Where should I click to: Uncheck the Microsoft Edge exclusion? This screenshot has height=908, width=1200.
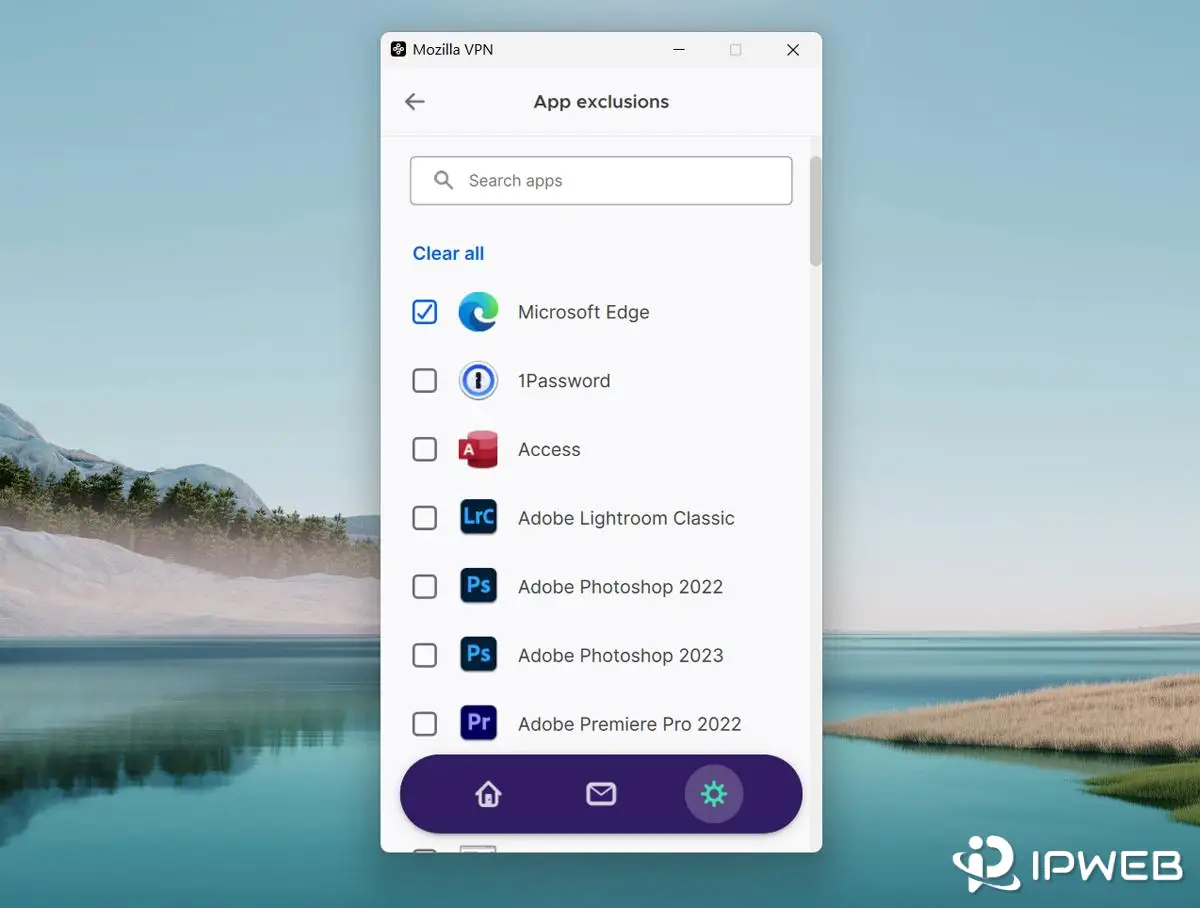425,312
